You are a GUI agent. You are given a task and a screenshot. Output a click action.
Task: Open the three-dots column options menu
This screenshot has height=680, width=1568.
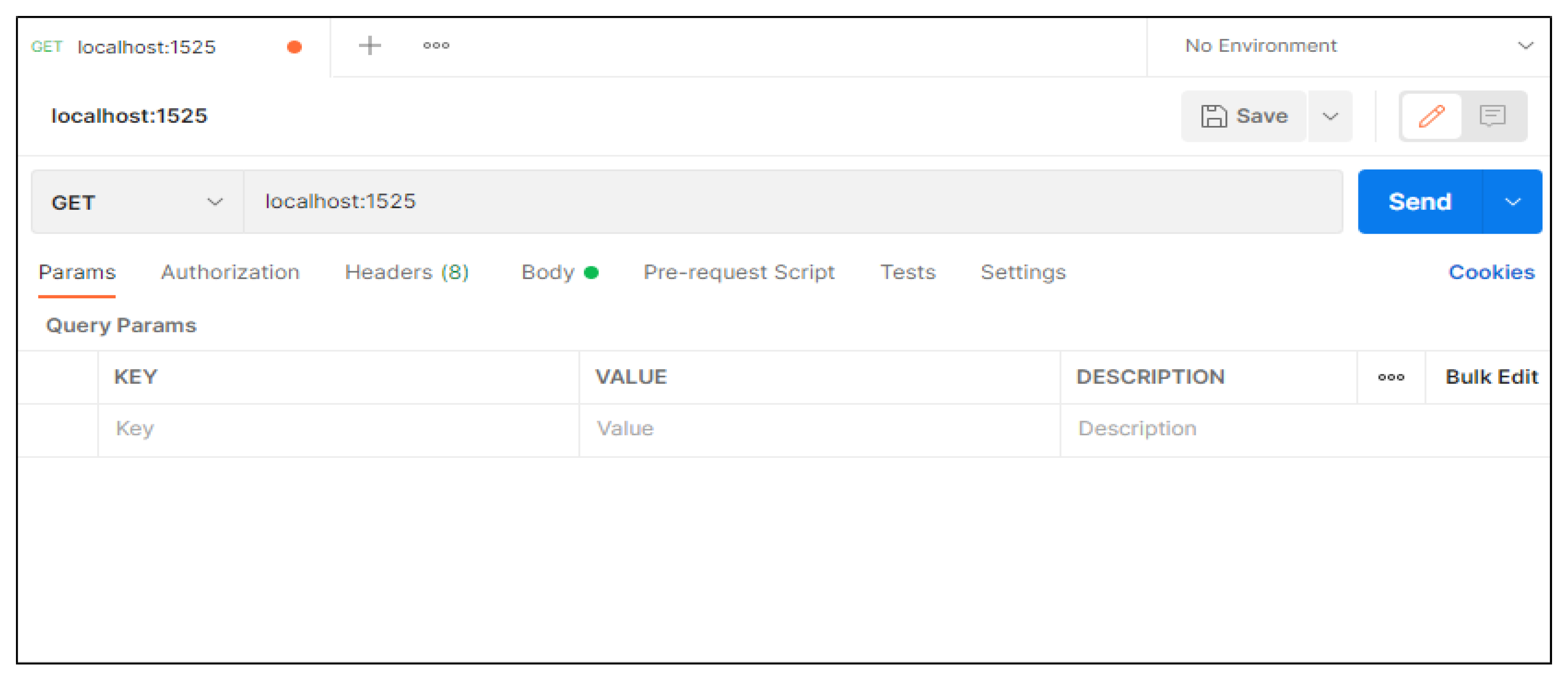[1391, 377]
